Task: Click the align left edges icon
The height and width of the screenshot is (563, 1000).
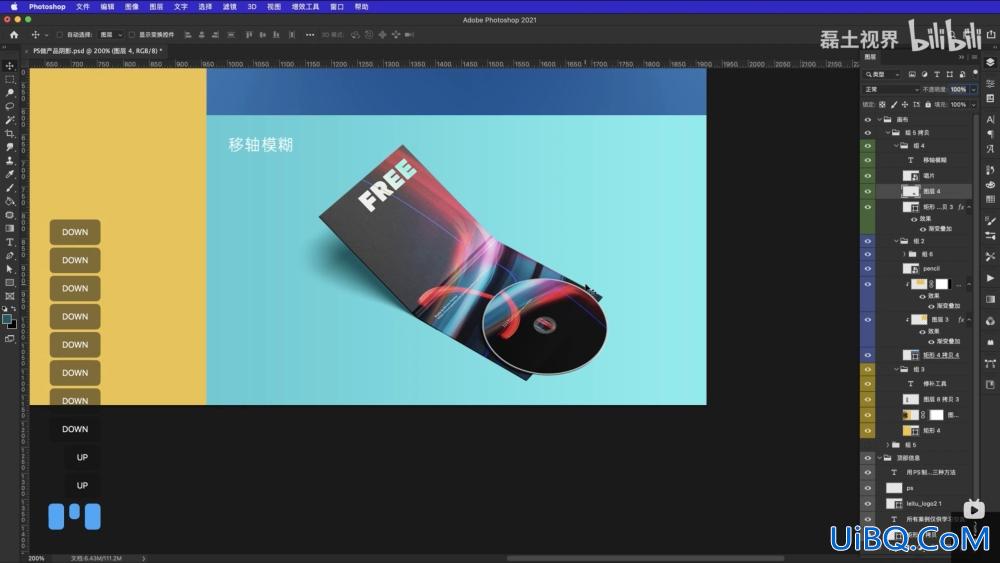Action: tap(188, 34)
